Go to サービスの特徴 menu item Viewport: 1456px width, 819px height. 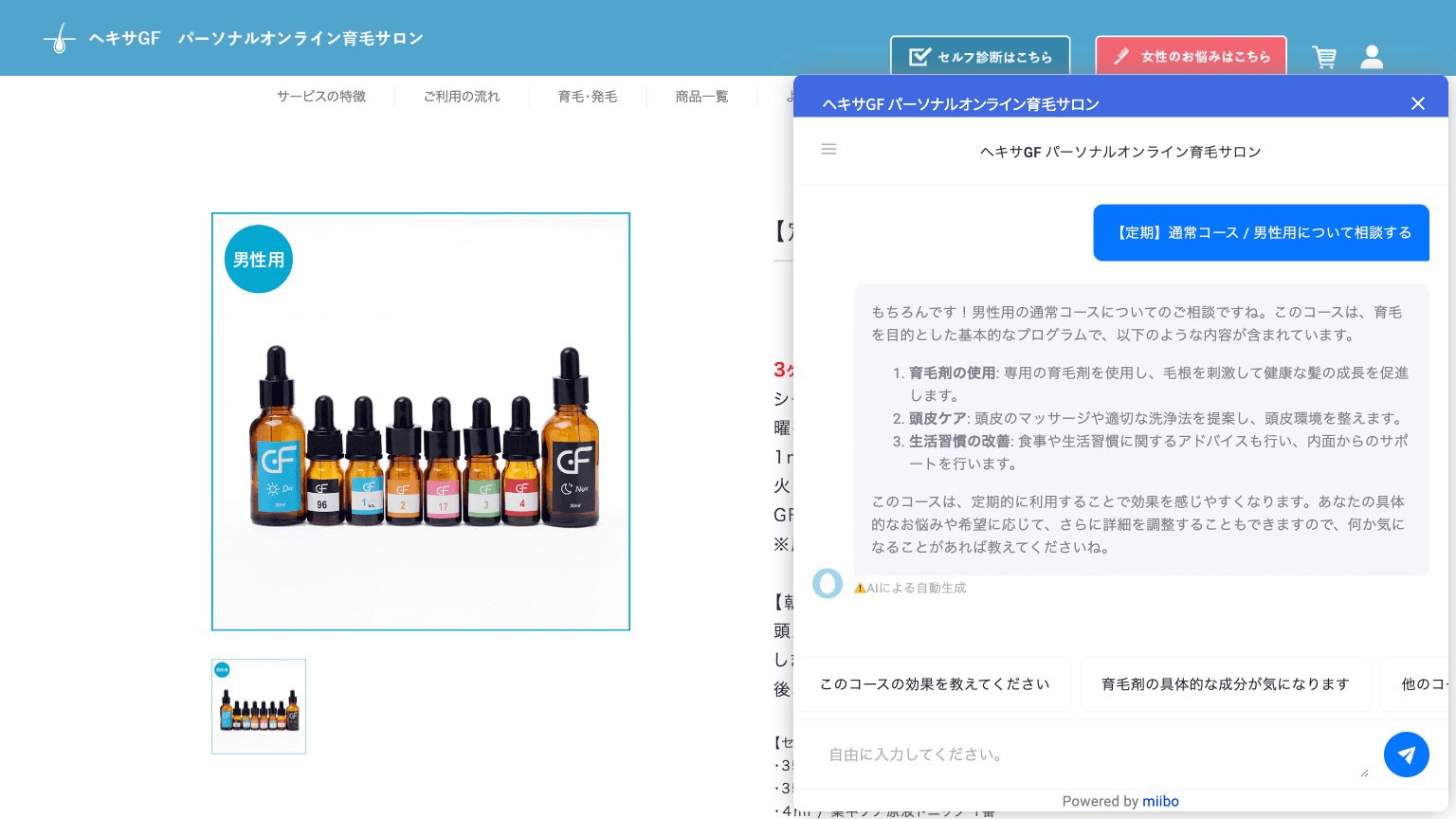click(321, 97)
